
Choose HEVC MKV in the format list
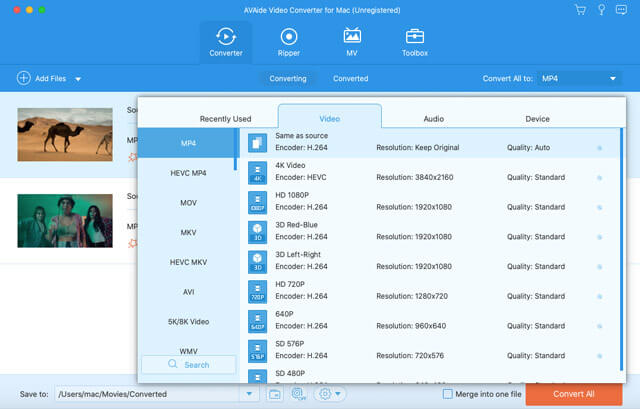(x=188, y=262)
